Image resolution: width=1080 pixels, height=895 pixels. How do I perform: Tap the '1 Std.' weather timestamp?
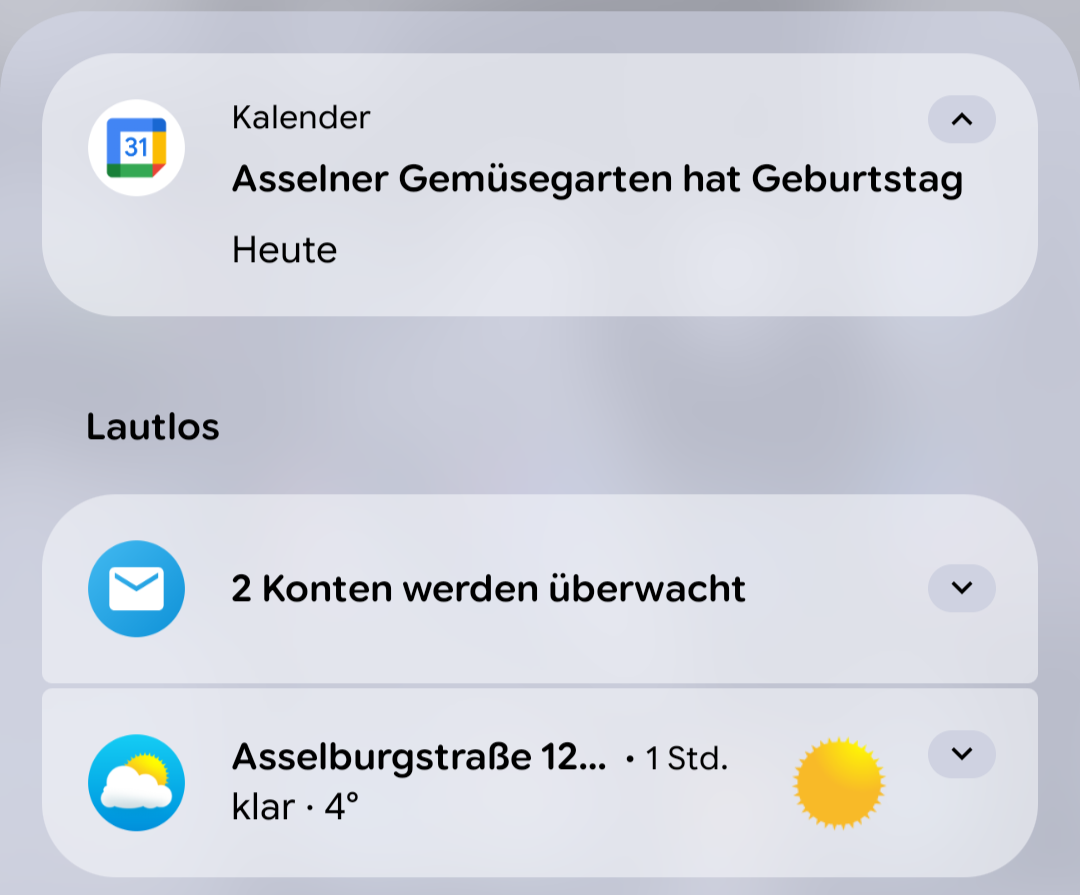pyautogui.click(x=686, y=759)
